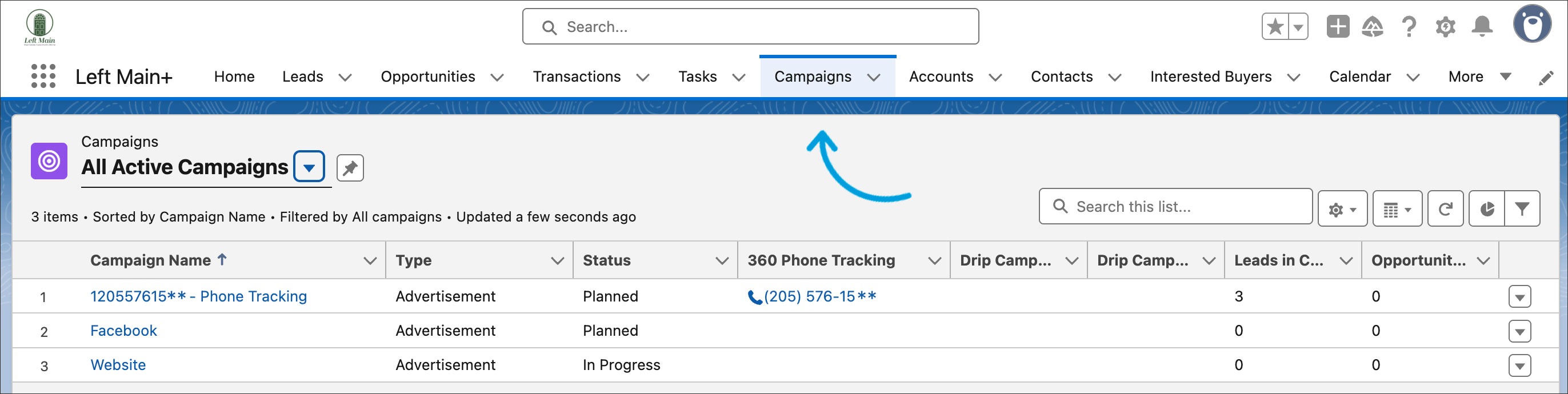Open the App Launcher grid icon
The width and height of the screenshot is (1568, 394).
(43, 77)
